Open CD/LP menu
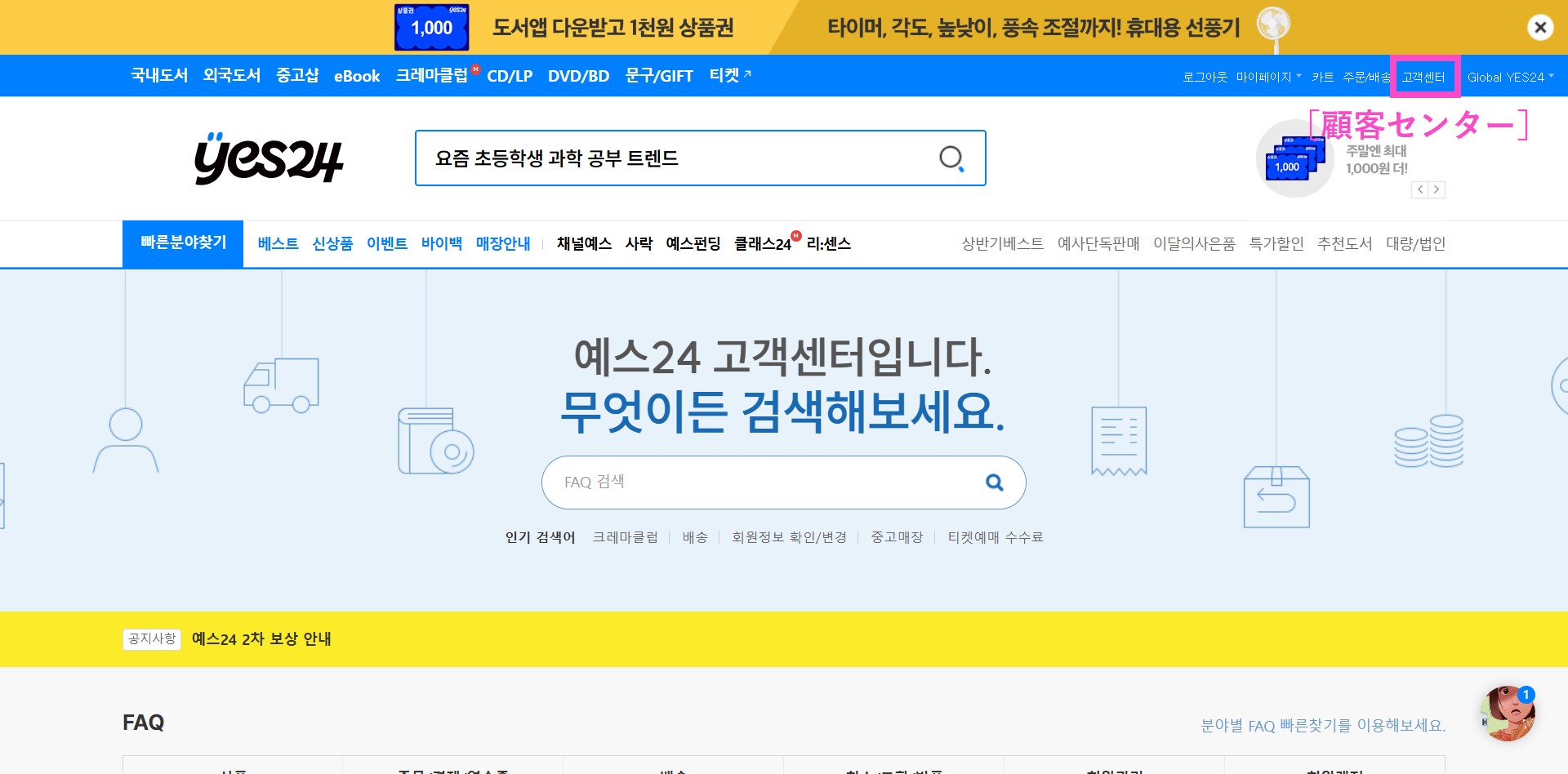 tap(510, 76)
